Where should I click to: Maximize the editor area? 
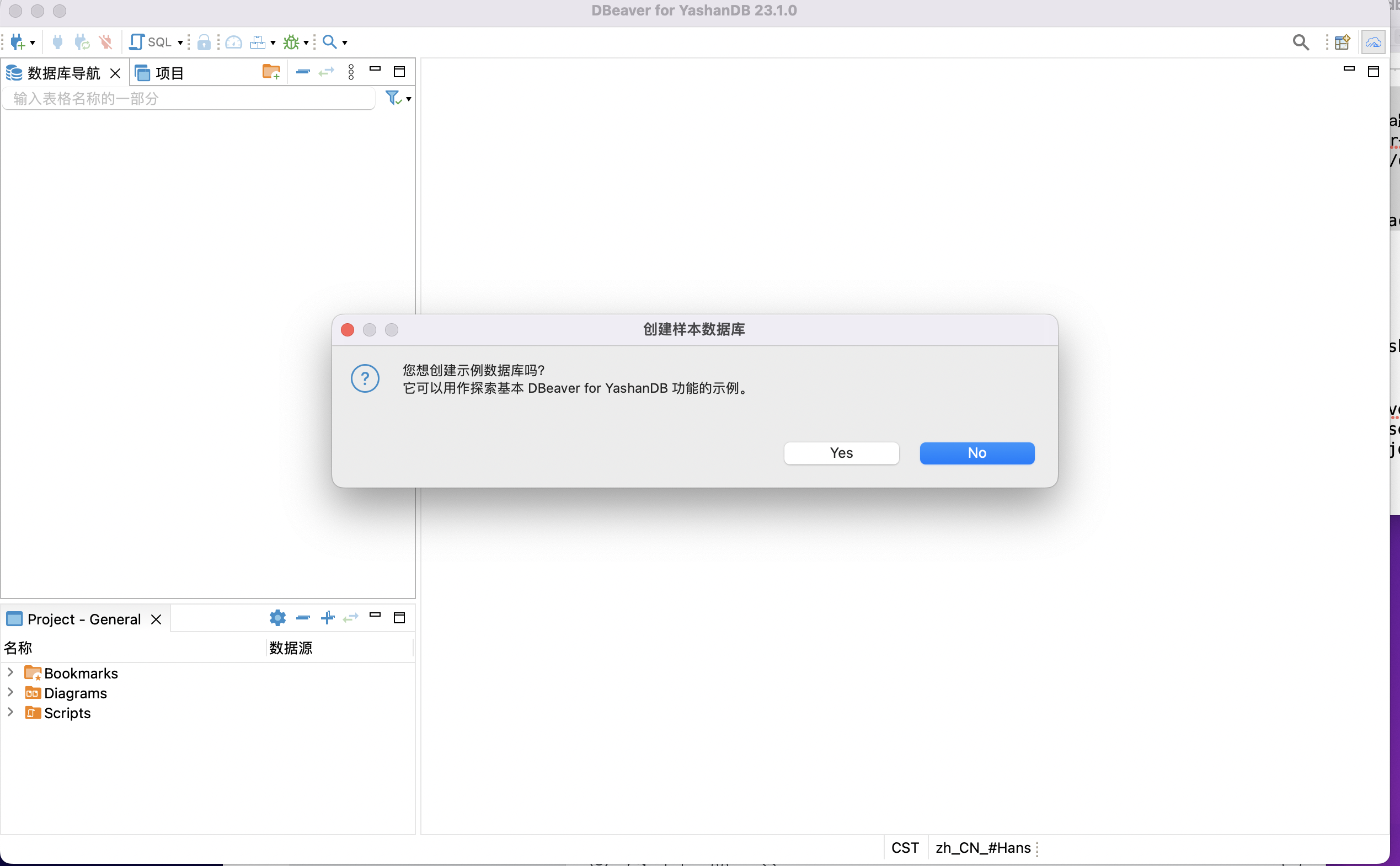click(1373, 72)
